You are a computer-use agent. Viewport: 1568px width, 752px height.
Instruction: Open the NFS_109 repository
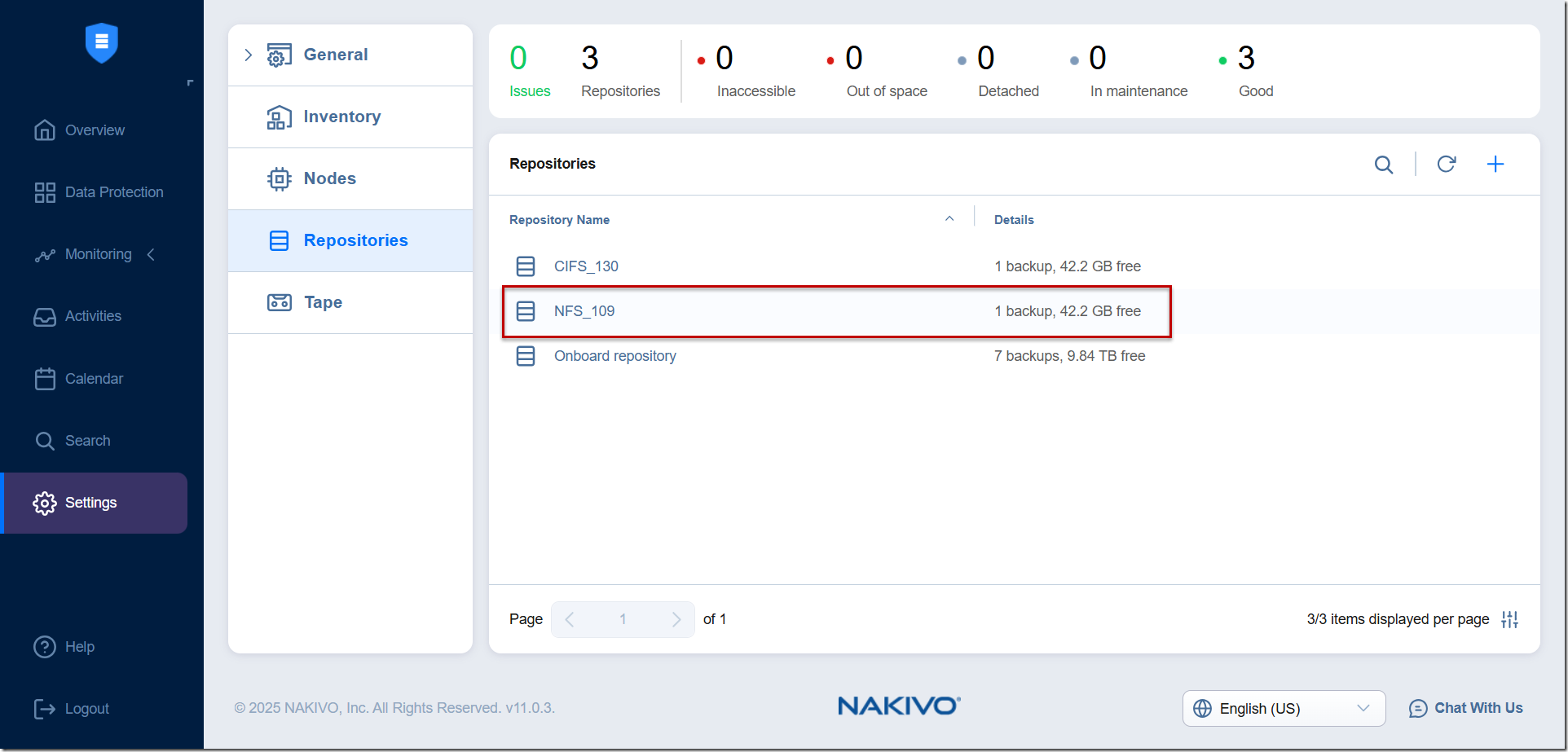point(584,311)
